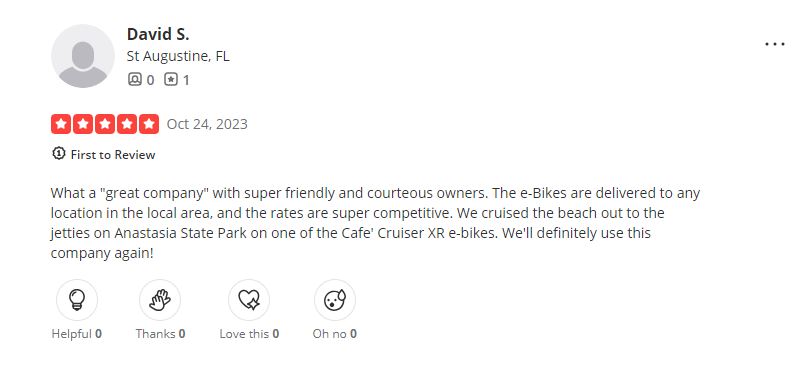Click the Love this 0 count label
The width and height of the screenshot is (809, 372).
(249, 334)
